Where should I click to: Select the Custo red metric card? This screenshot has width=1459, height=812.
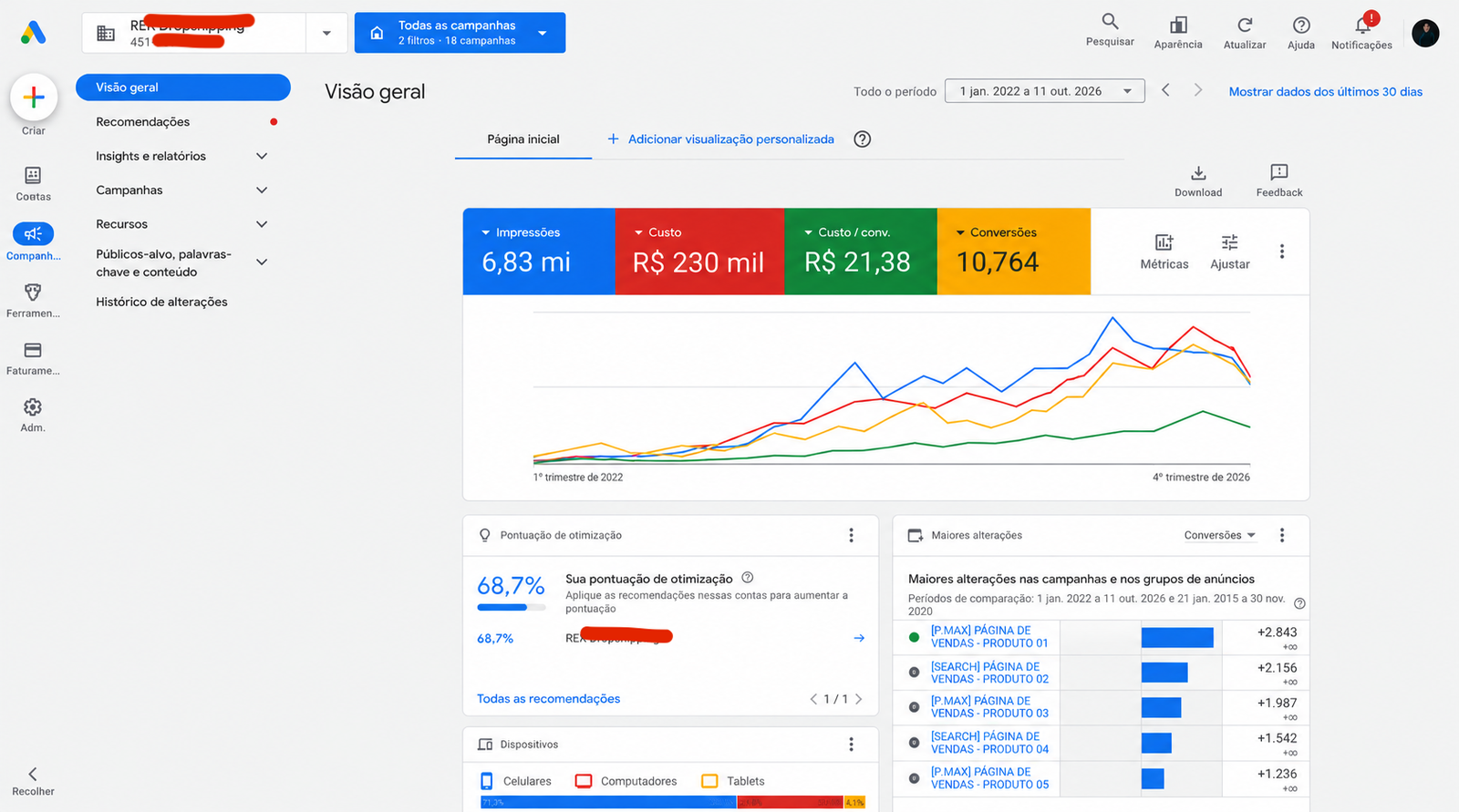[x=700, y=252]
